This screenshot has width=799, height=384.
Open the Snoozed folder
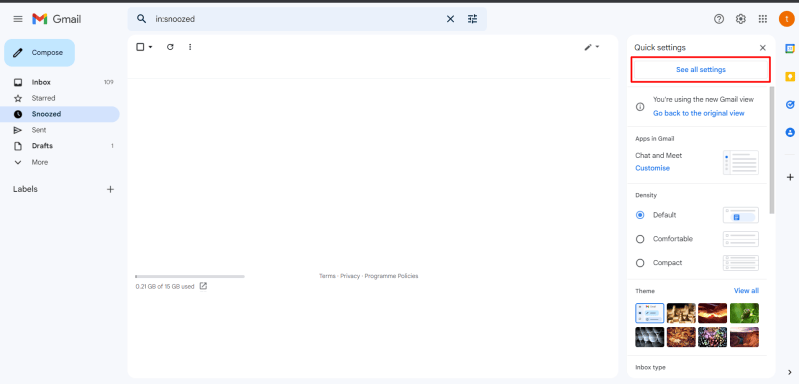[60, 114]
